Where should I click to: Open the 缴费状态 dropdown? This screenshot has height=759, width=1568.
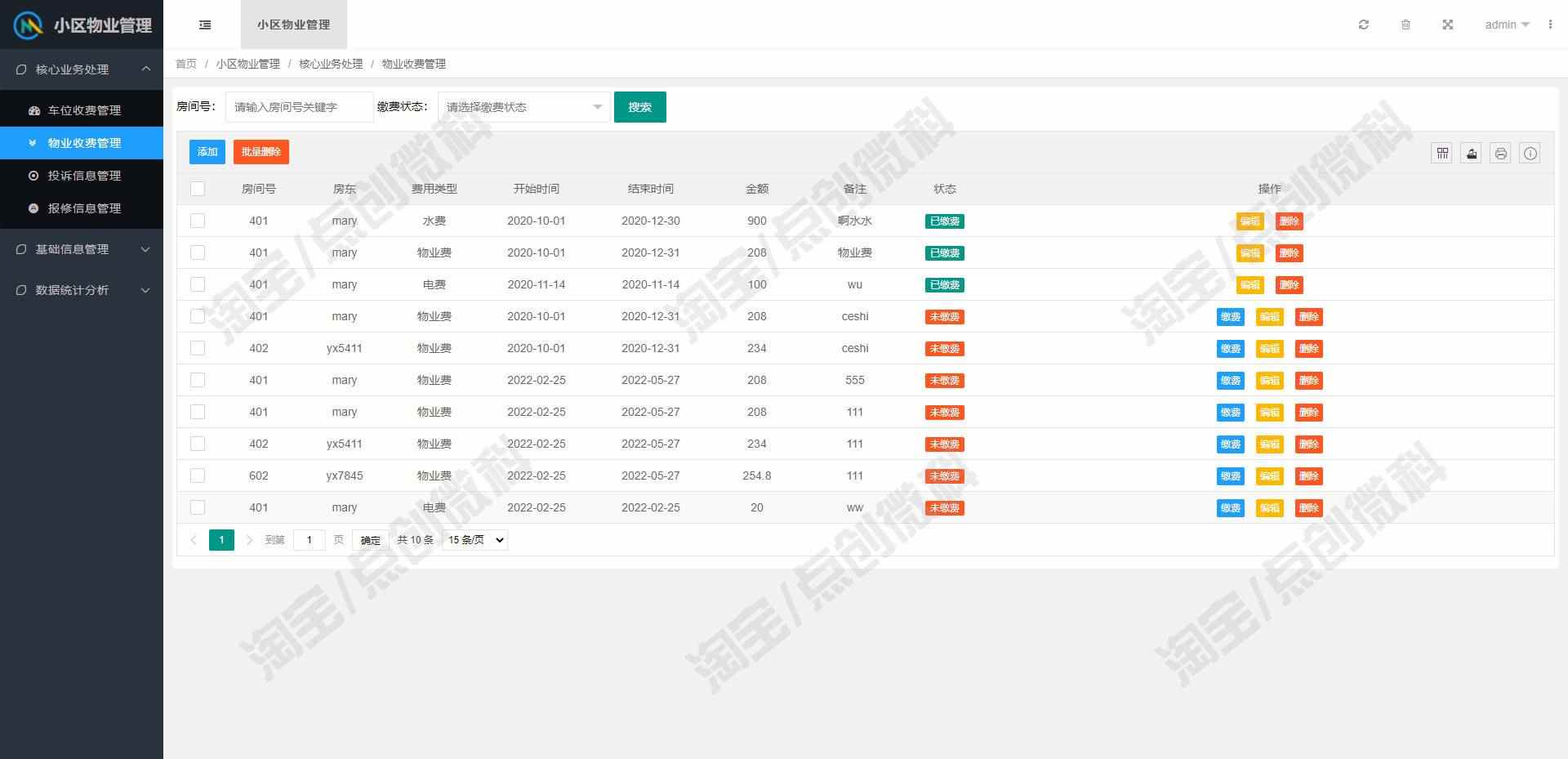[x=524, y=107]
